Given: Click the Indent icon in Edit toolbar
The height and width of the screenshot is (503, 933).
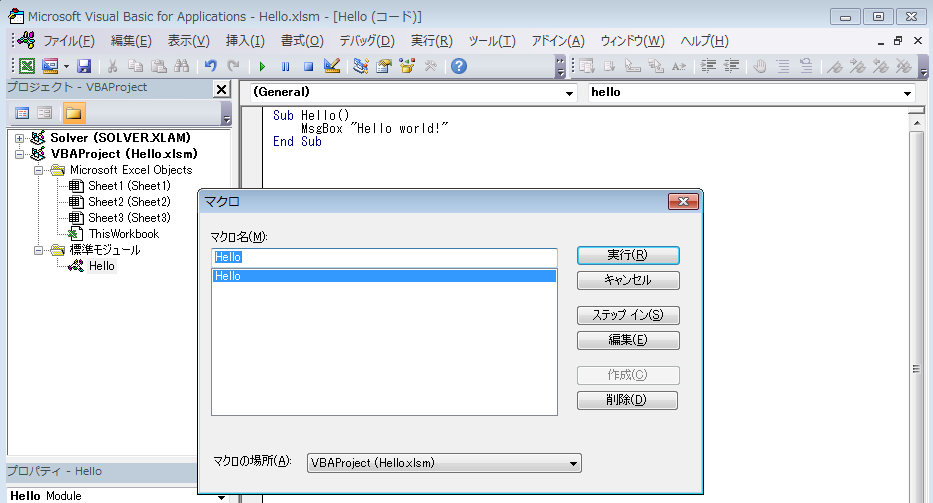Looking at the screenshot, I should [708, 66].
